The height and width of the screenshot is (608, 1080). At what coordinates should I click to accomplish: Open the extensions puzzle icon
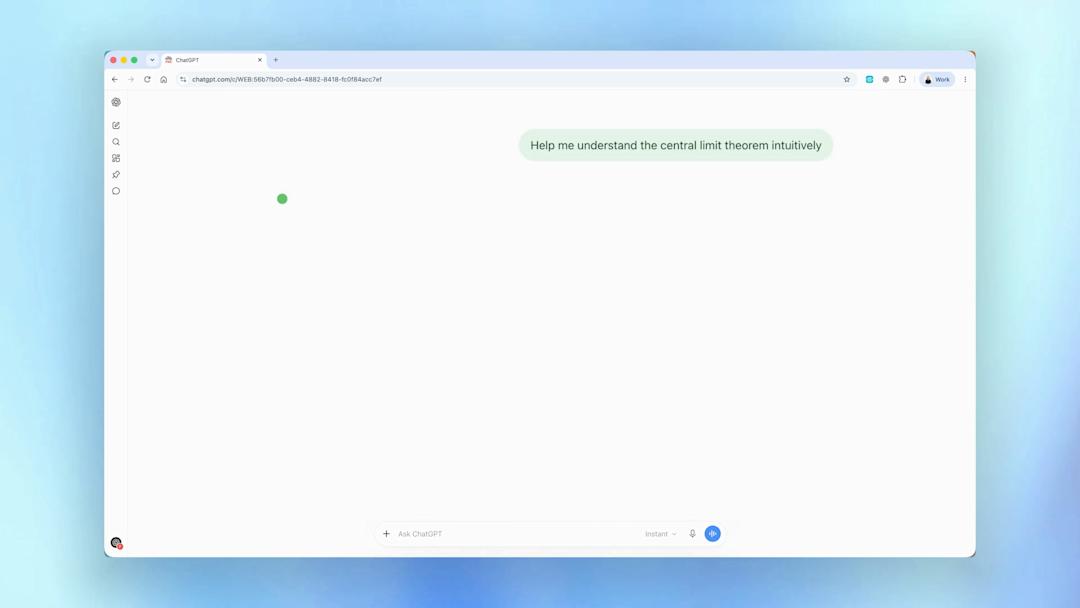click(x=902, y=79)
